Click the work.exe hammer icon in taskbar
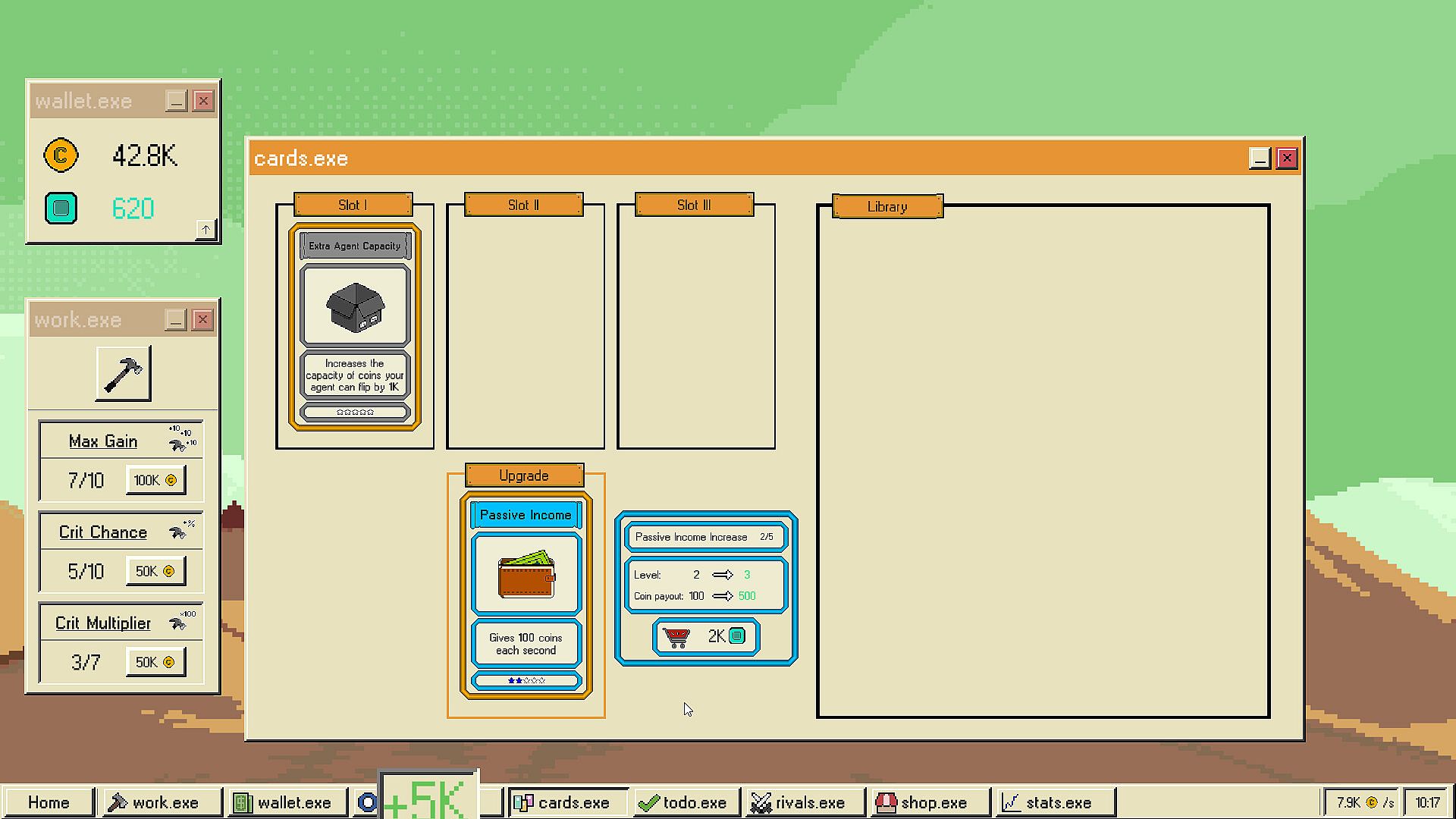This screenshot has width=1456, height=819. point(118,802)
